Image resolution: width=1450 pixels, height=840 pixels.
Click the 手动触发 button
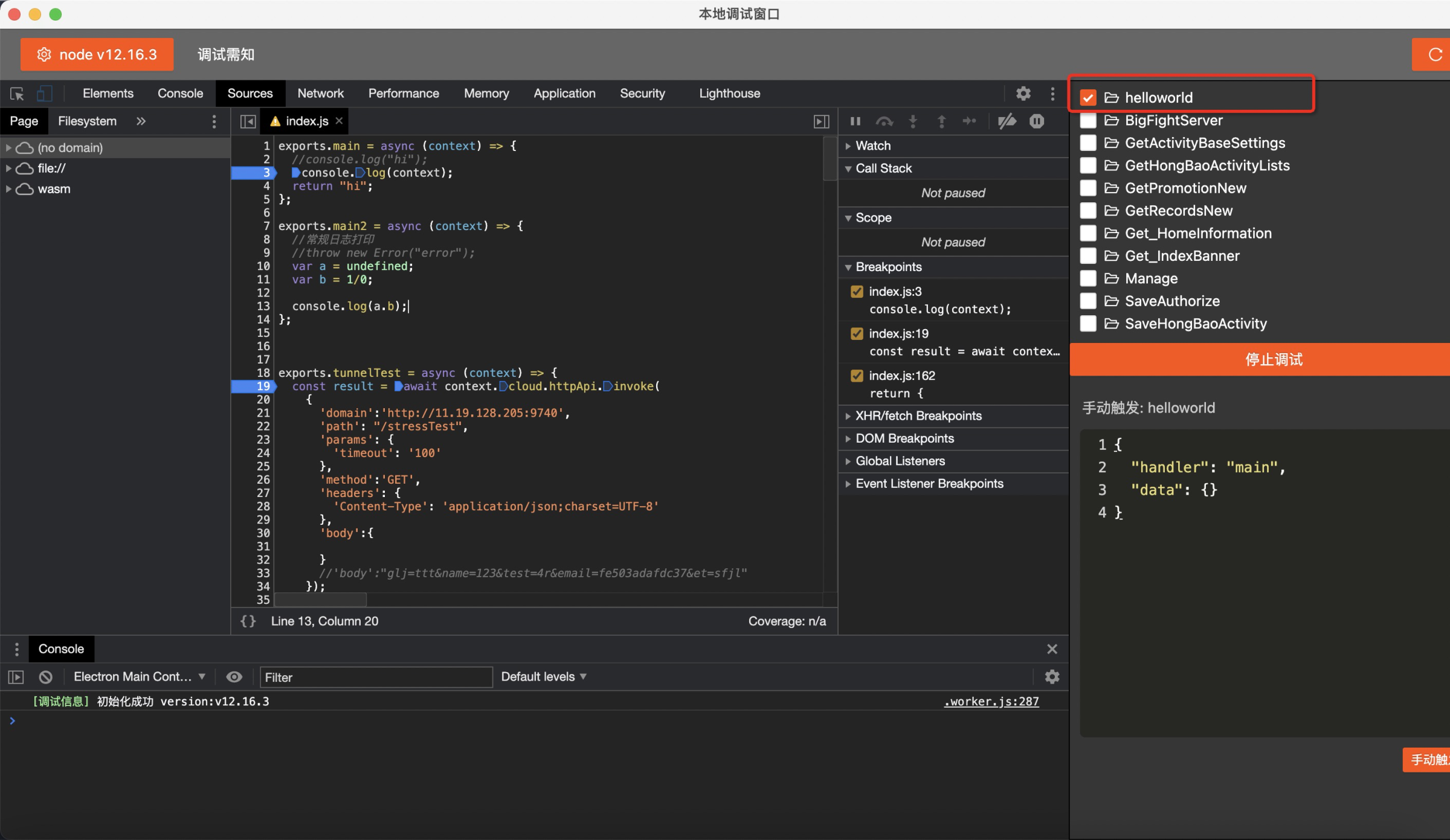pos(1427,760)
